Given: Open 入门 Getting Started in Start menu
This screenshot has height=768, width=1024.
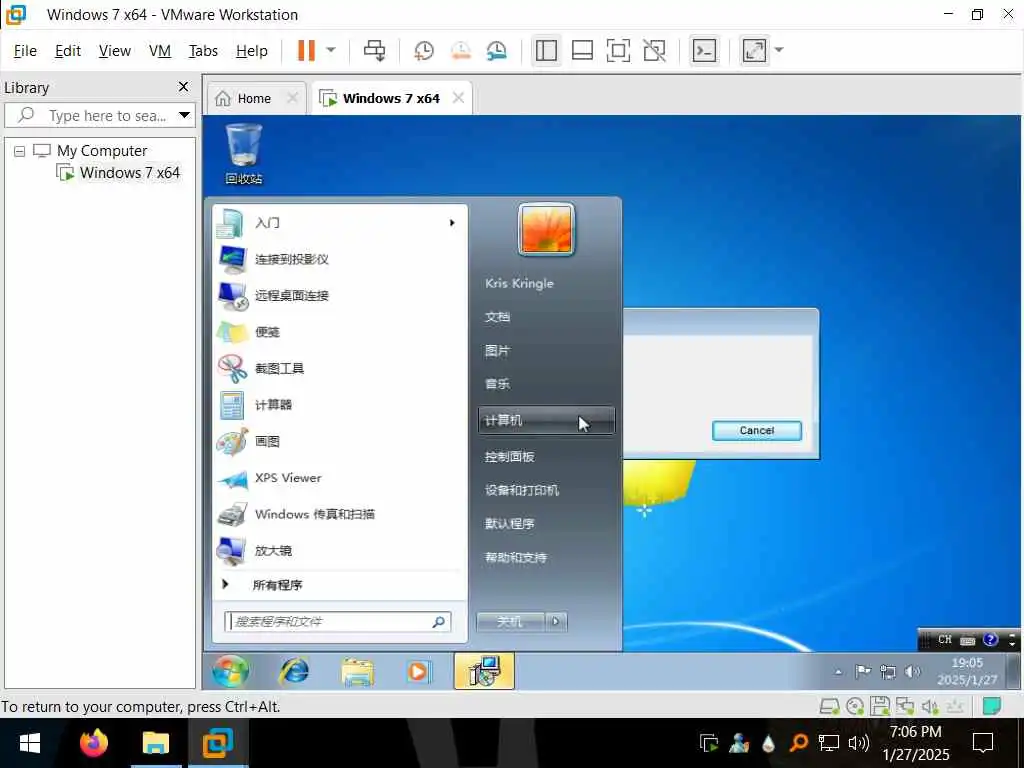Looking at the screenshot, I should 340,223.
